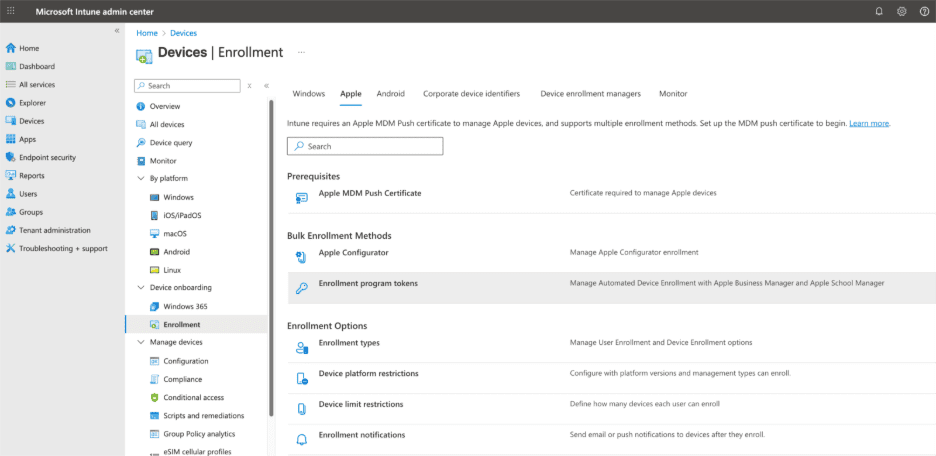Image resolution: width=936 pixels, height=456 pixels.
Task: Open the Learn more link
Action: 868,123
